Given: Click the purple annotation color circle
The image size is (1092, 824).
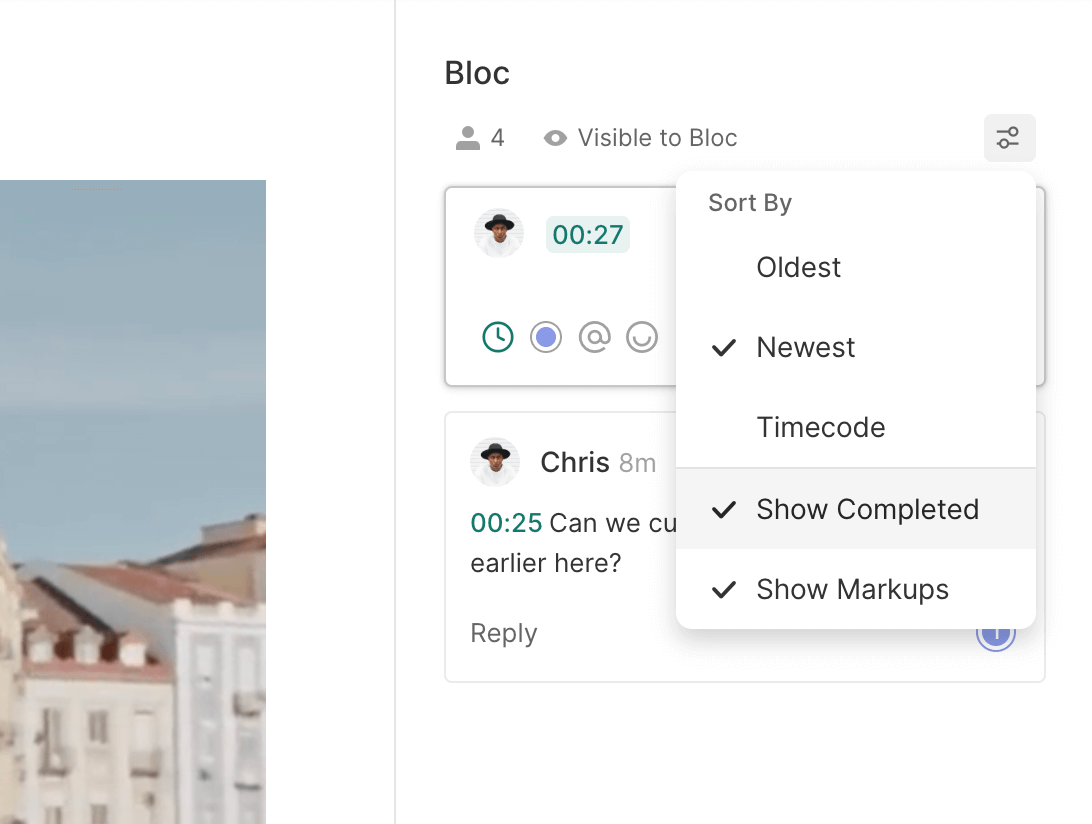Looking at the screenshot, I should pyautogui.click(x=546, y=337).
